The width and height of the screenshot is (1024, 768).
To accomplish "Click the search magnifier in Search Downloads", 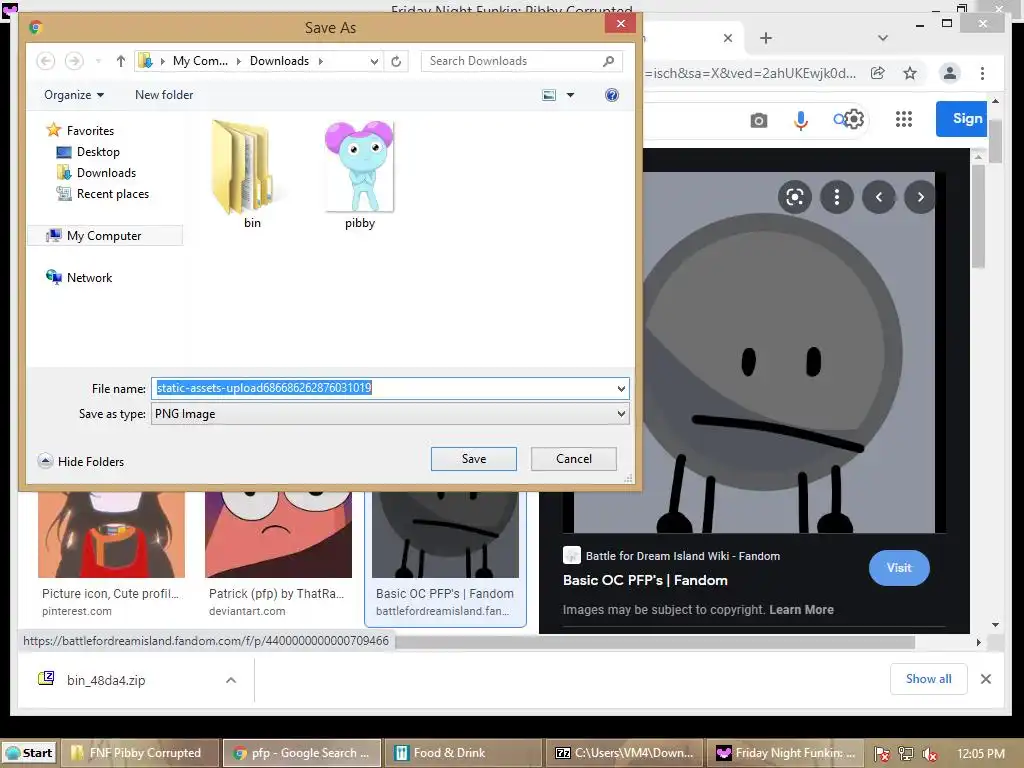I will point(609,61).
